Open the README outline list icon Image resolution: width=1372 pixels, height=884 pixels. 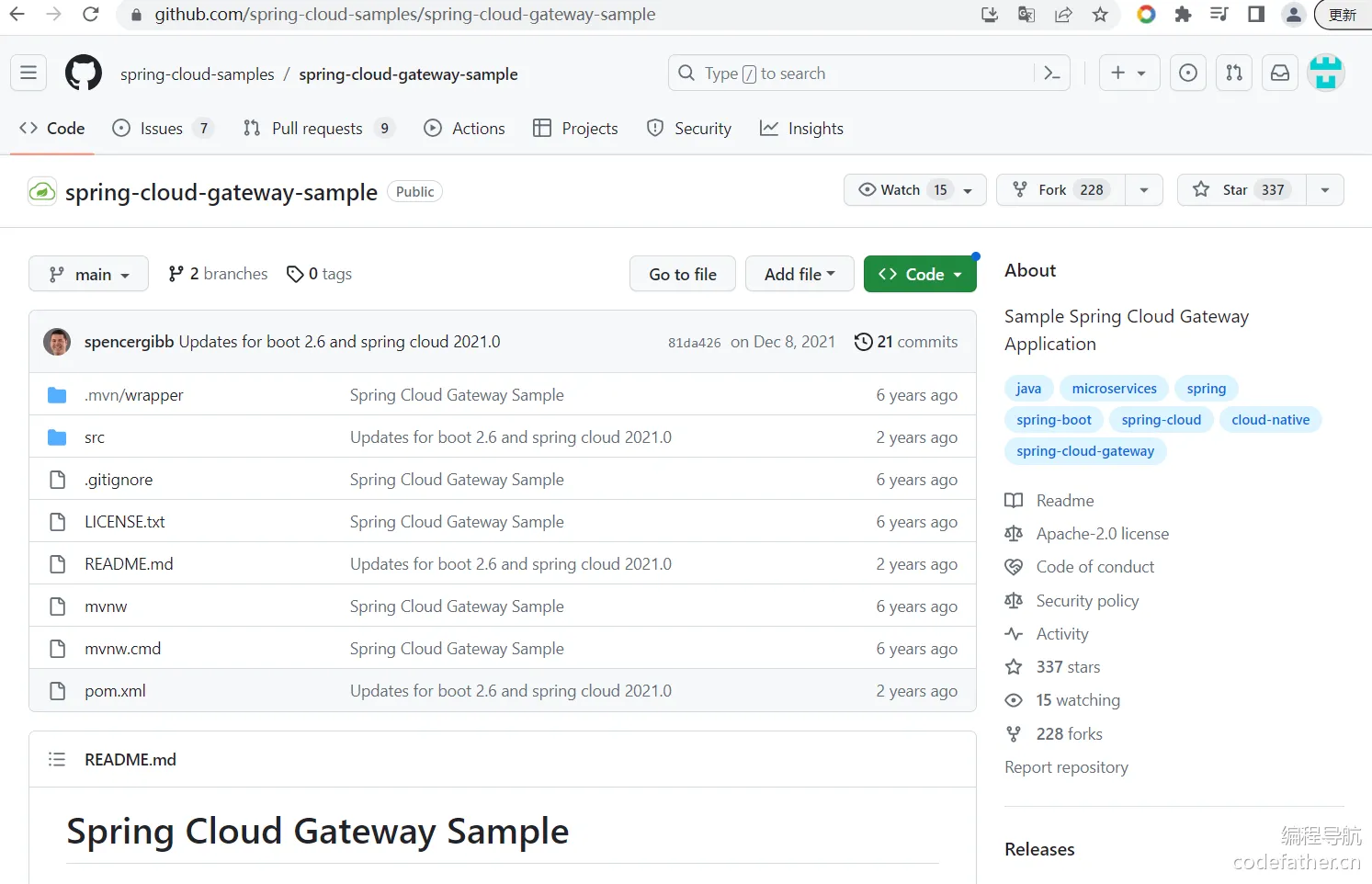pos(57,760)
